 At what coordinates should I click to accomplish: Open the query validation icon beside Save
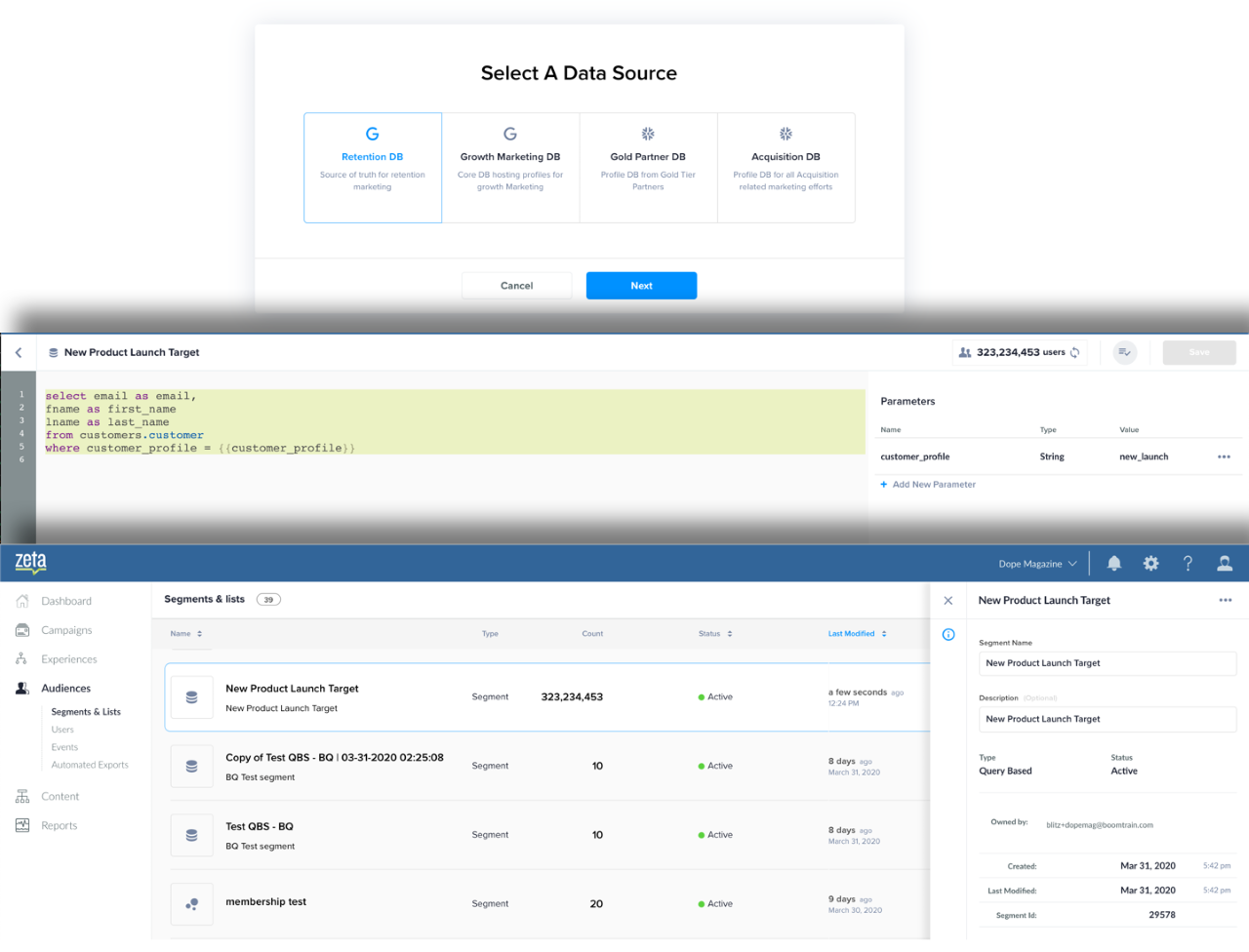pyautogui.click(x=1124, y=352)
